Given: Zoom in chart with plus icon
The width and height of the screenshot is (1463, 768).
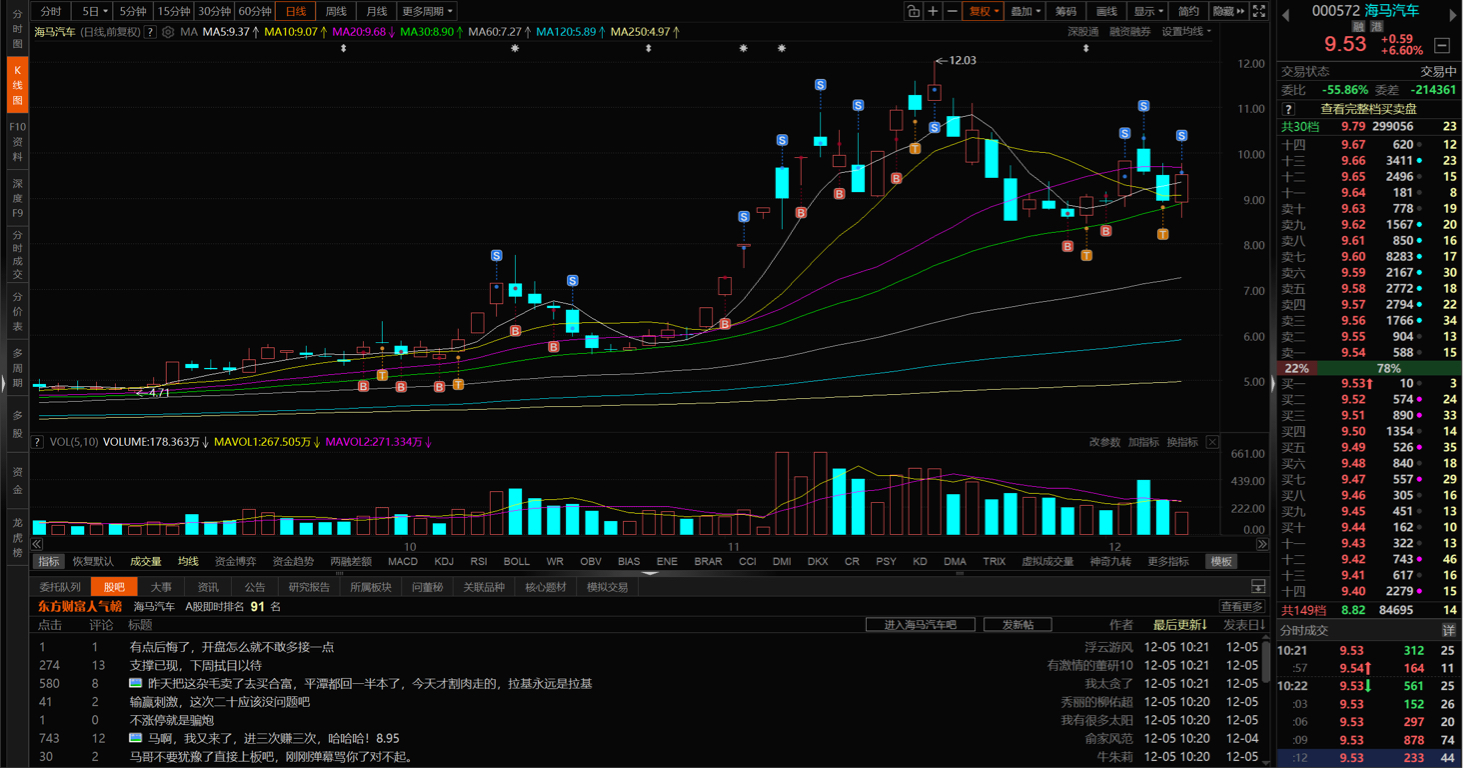Looking at the screenshot, I should pyautogui.click(x=933, y=11).
